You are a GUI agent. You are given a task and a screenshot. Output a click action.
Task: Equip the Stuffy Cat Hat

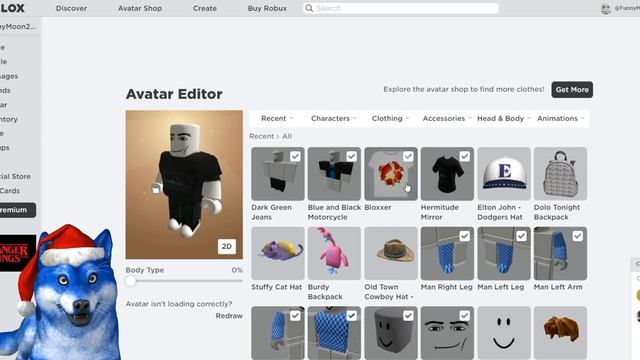278,253
